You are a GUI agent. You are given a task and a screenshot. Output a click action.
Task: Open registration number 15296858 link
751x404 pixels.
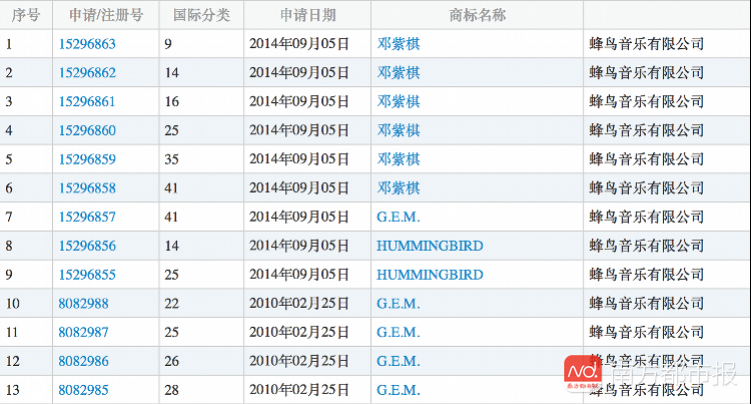(87, 188)
